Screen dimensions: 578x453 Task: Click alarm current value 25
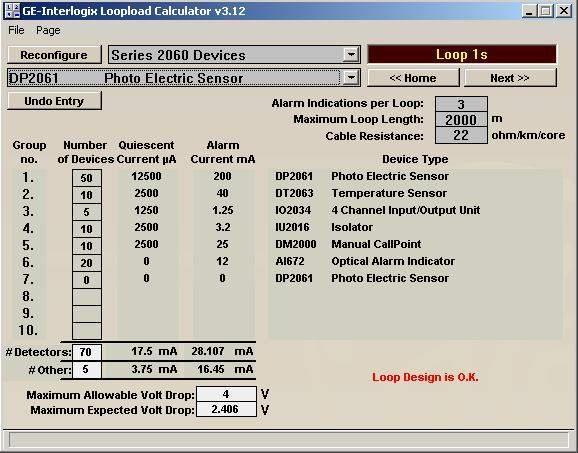point(222,244)
